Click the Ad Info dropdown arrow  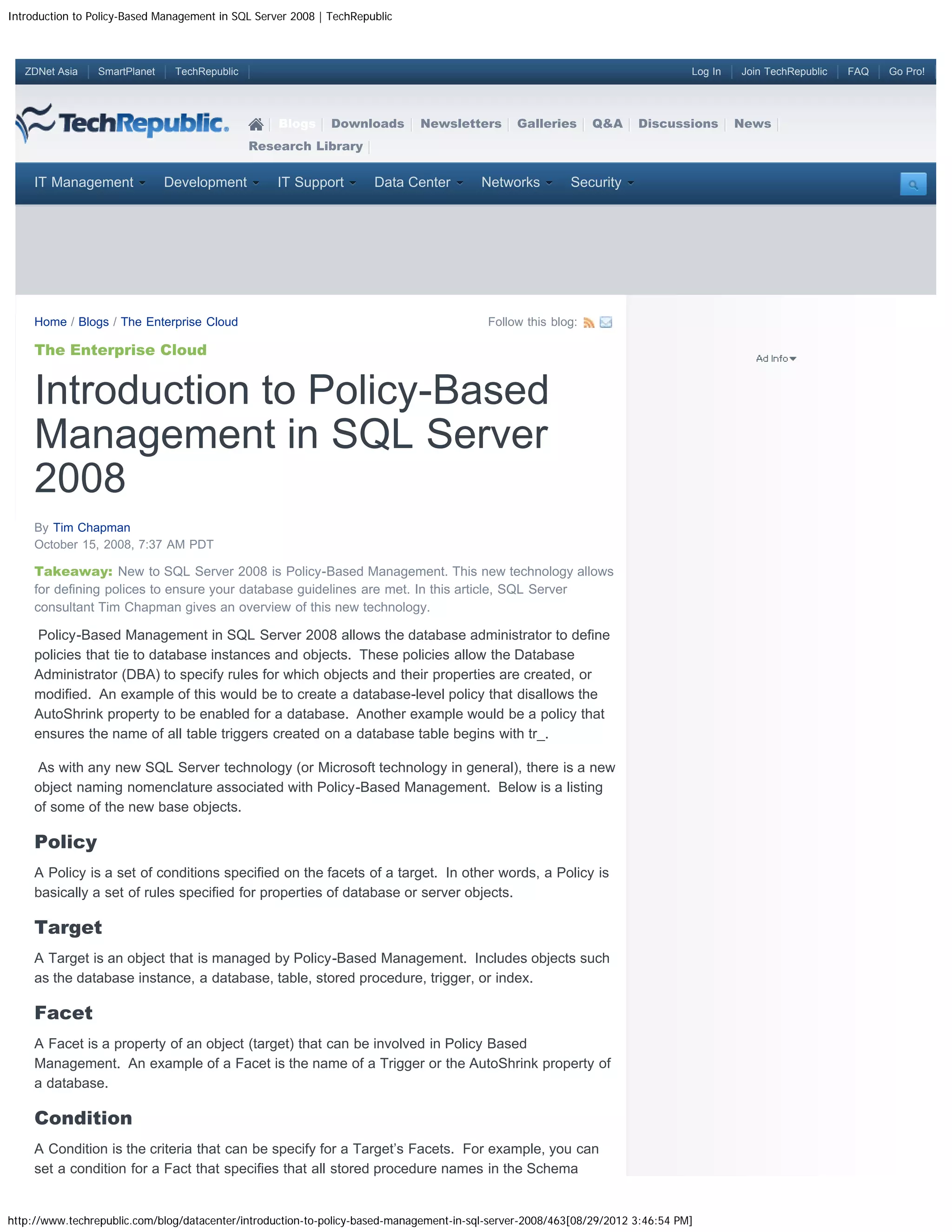tap(793, 359)
